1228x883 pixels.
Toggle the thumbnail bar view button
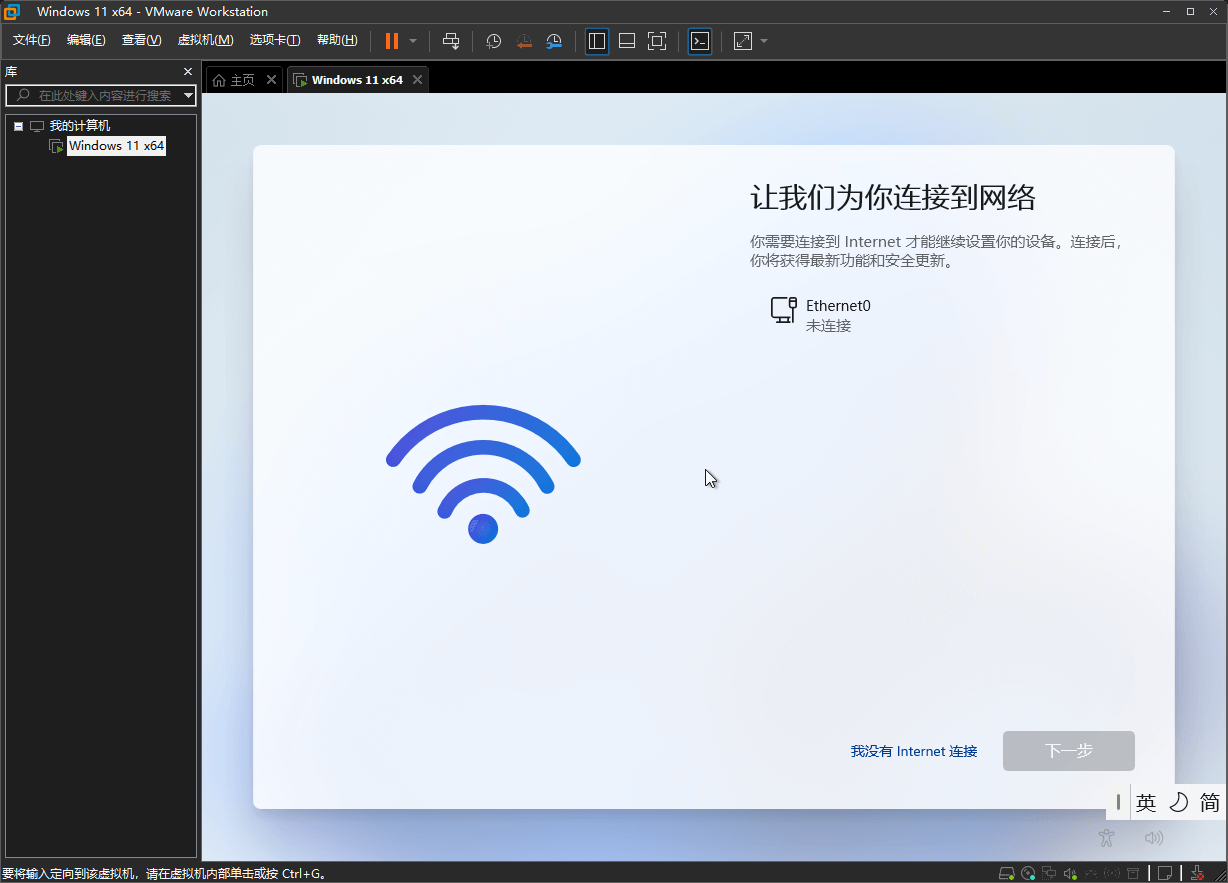(627, 41)
